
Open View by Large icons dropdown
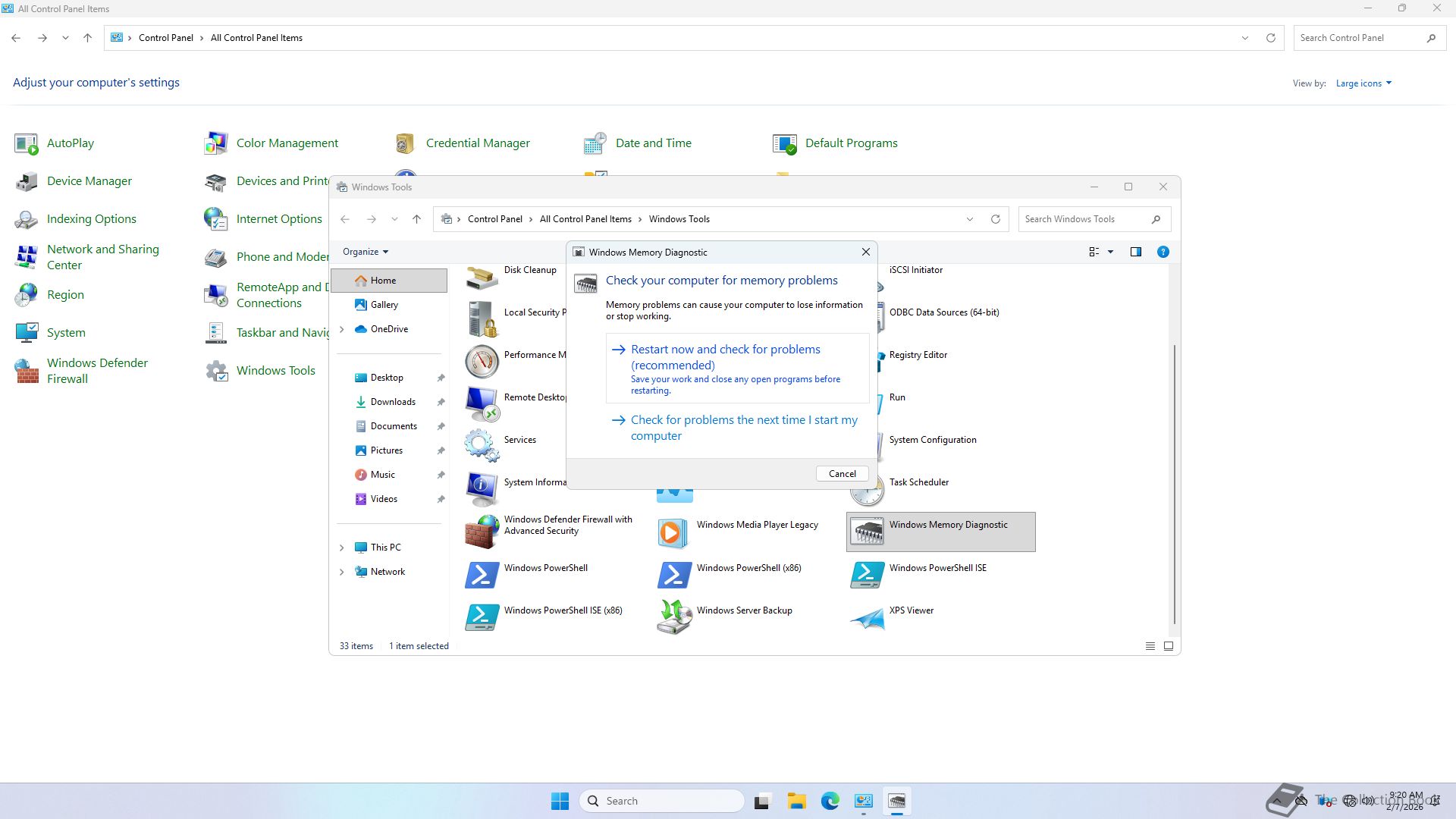tap(1363, 83)
